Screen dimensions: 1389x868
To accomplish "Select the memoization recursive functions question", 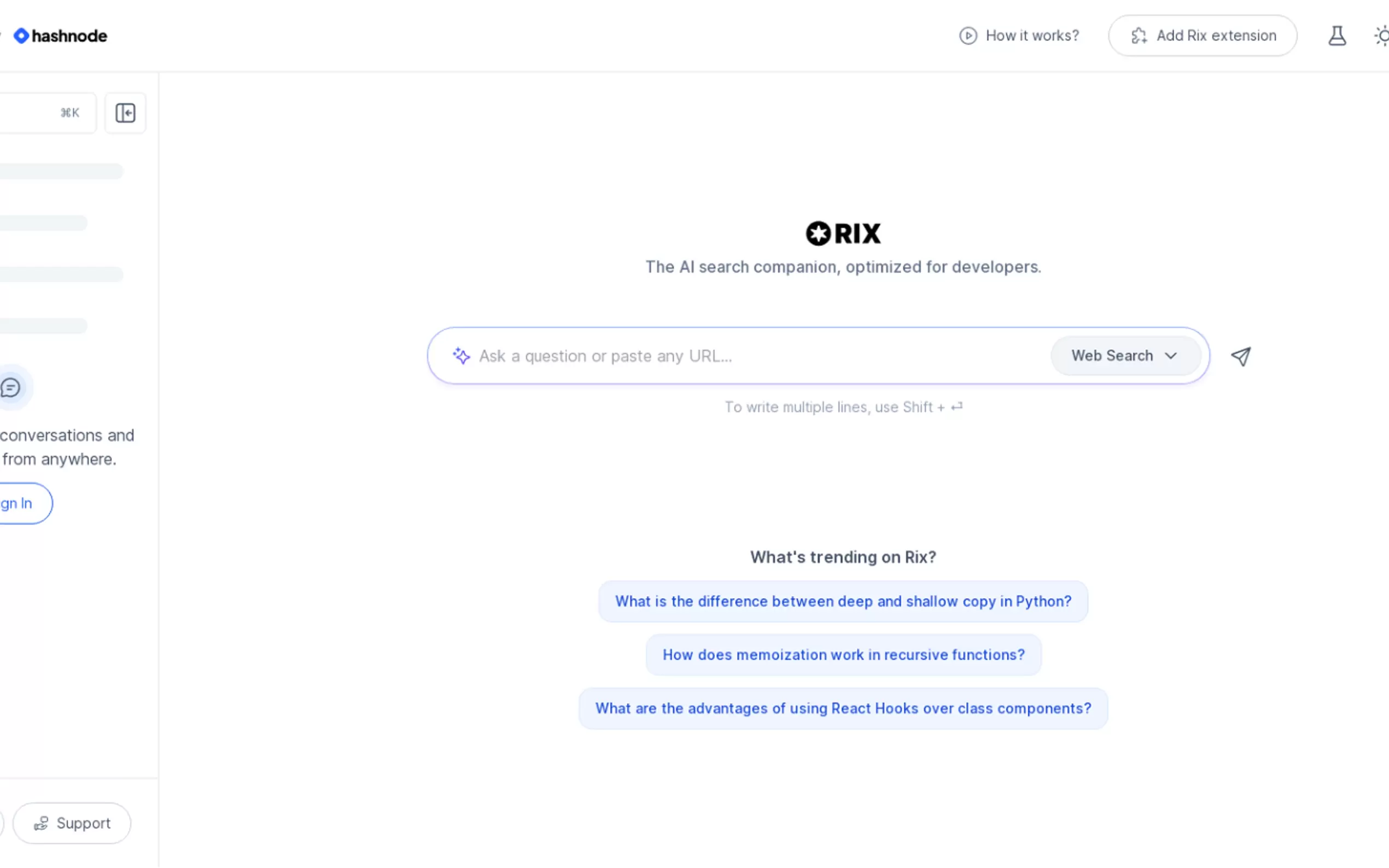I will tap(843, 654).
